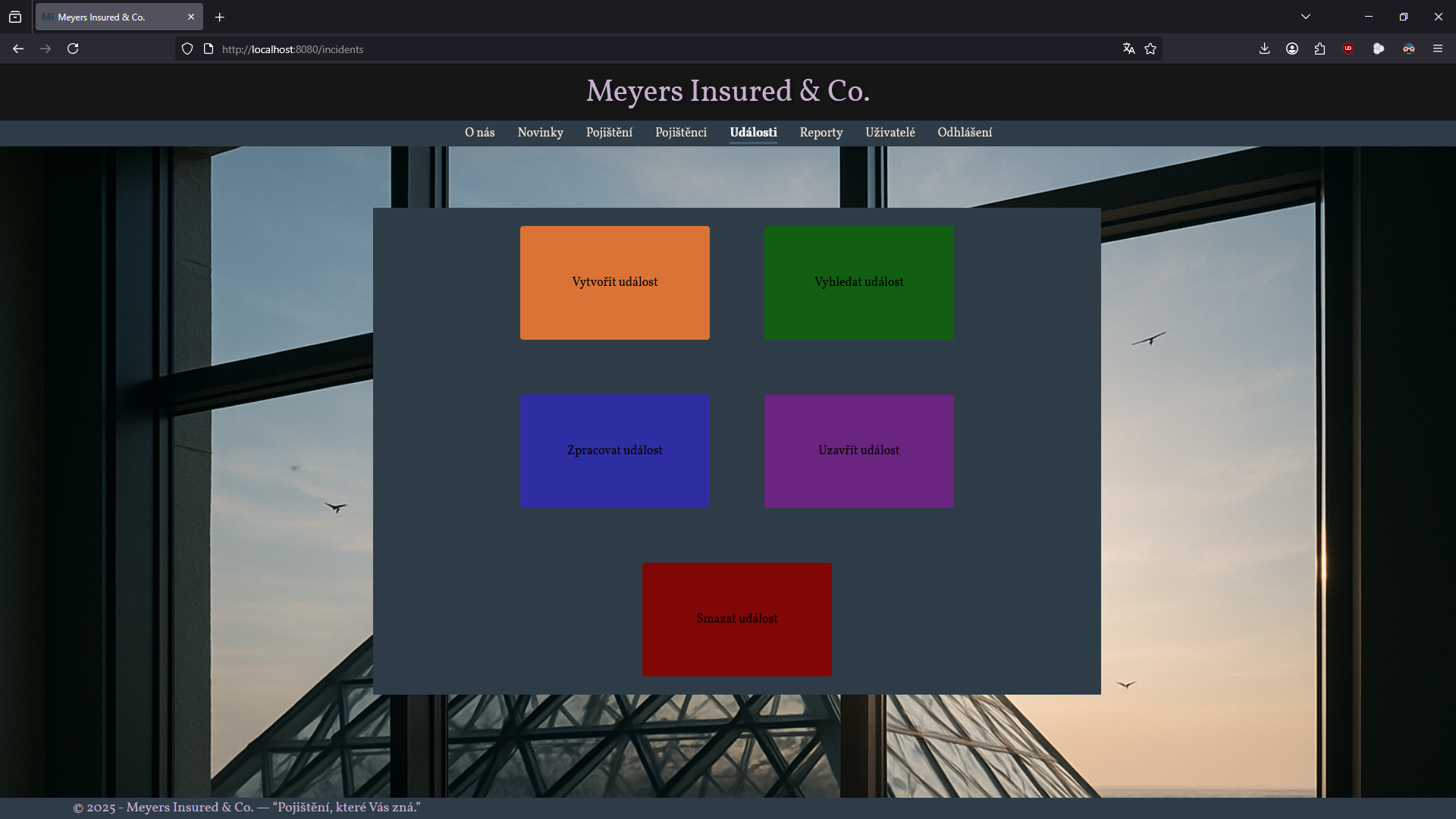Image resolution: width=1456 pixels, height=819 pixels.
Task: Switch to the Pojištěnci page
Action: point(680,132)
